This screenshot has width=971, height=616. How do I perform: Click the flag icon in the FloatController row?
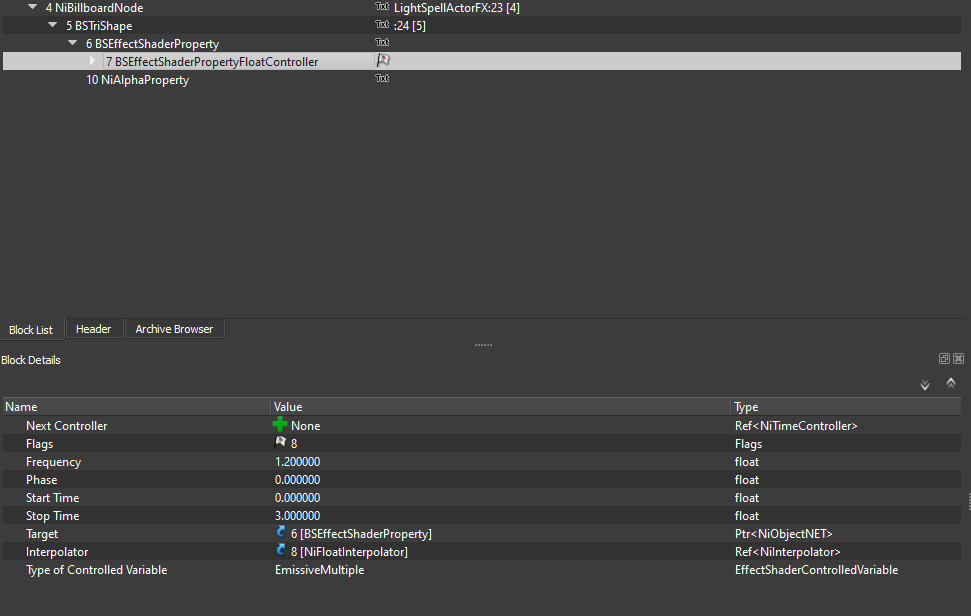383,60
